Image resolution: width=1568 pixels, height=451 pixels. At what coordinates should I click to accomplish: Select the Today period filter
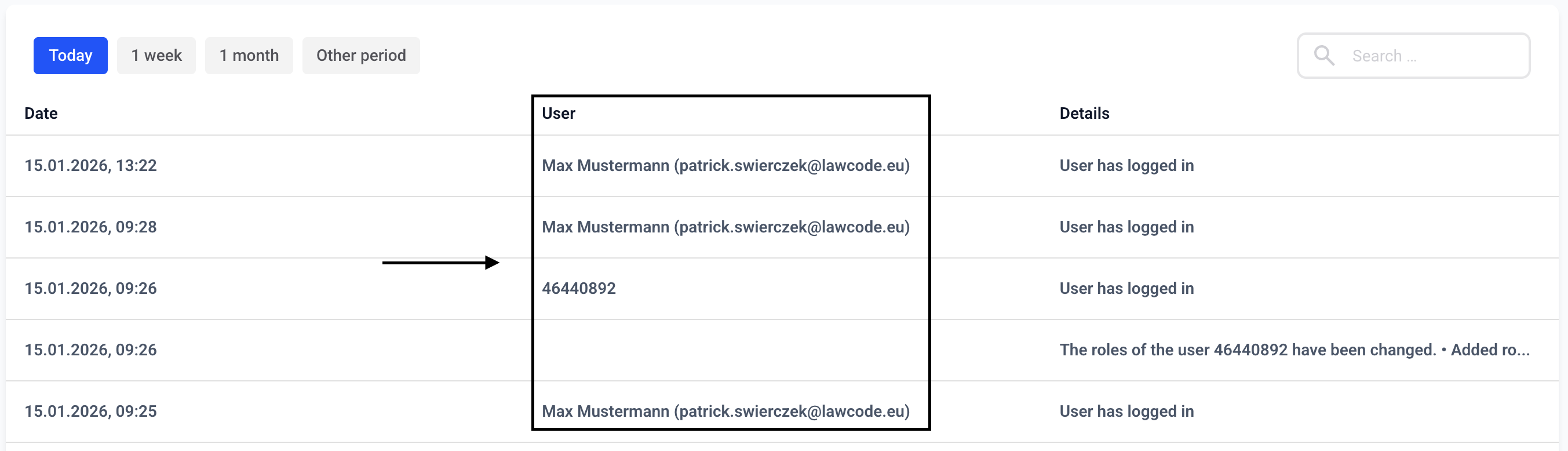[x=71, y=56]
